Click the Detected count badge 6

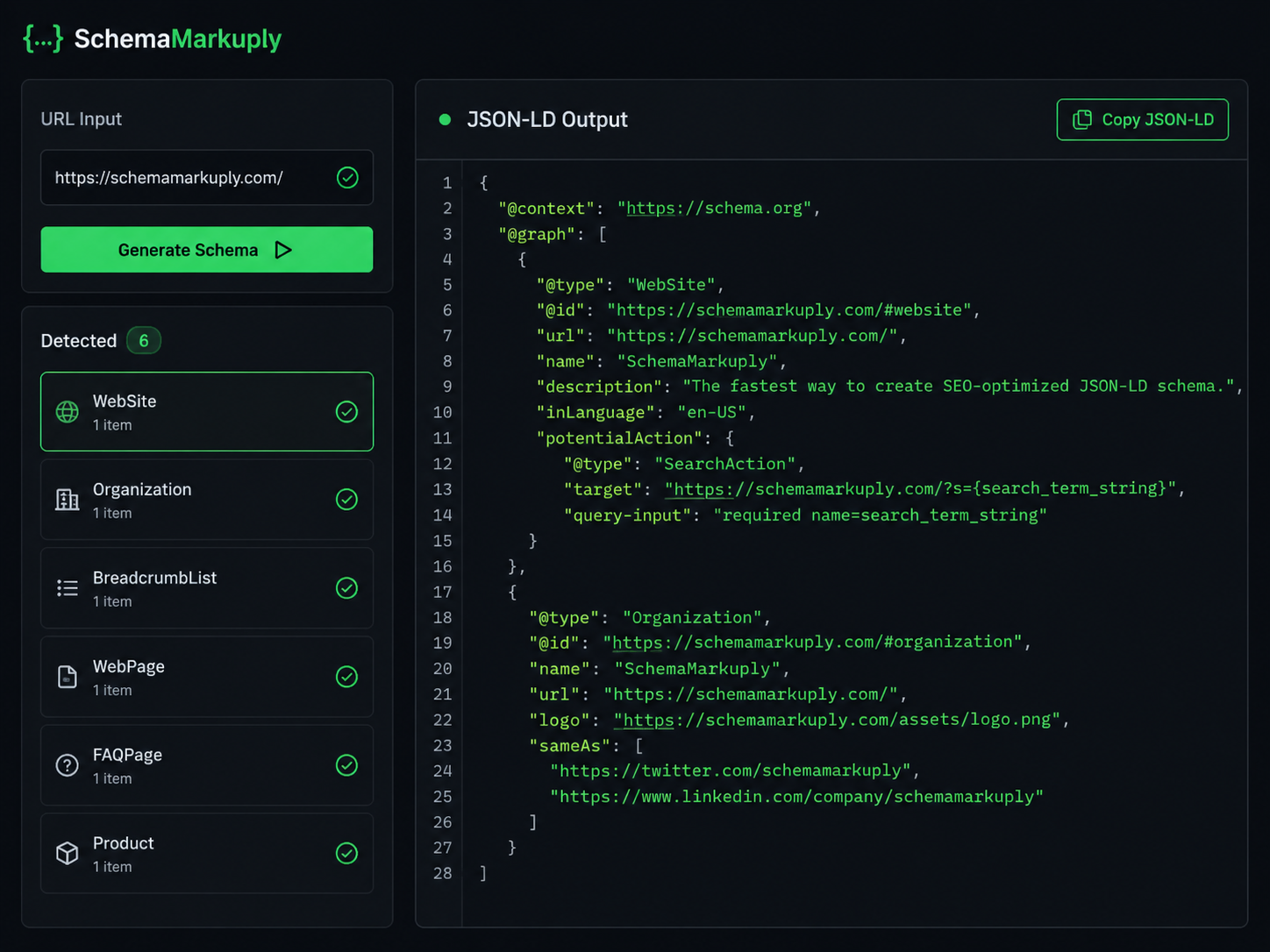tap(144, 340)
